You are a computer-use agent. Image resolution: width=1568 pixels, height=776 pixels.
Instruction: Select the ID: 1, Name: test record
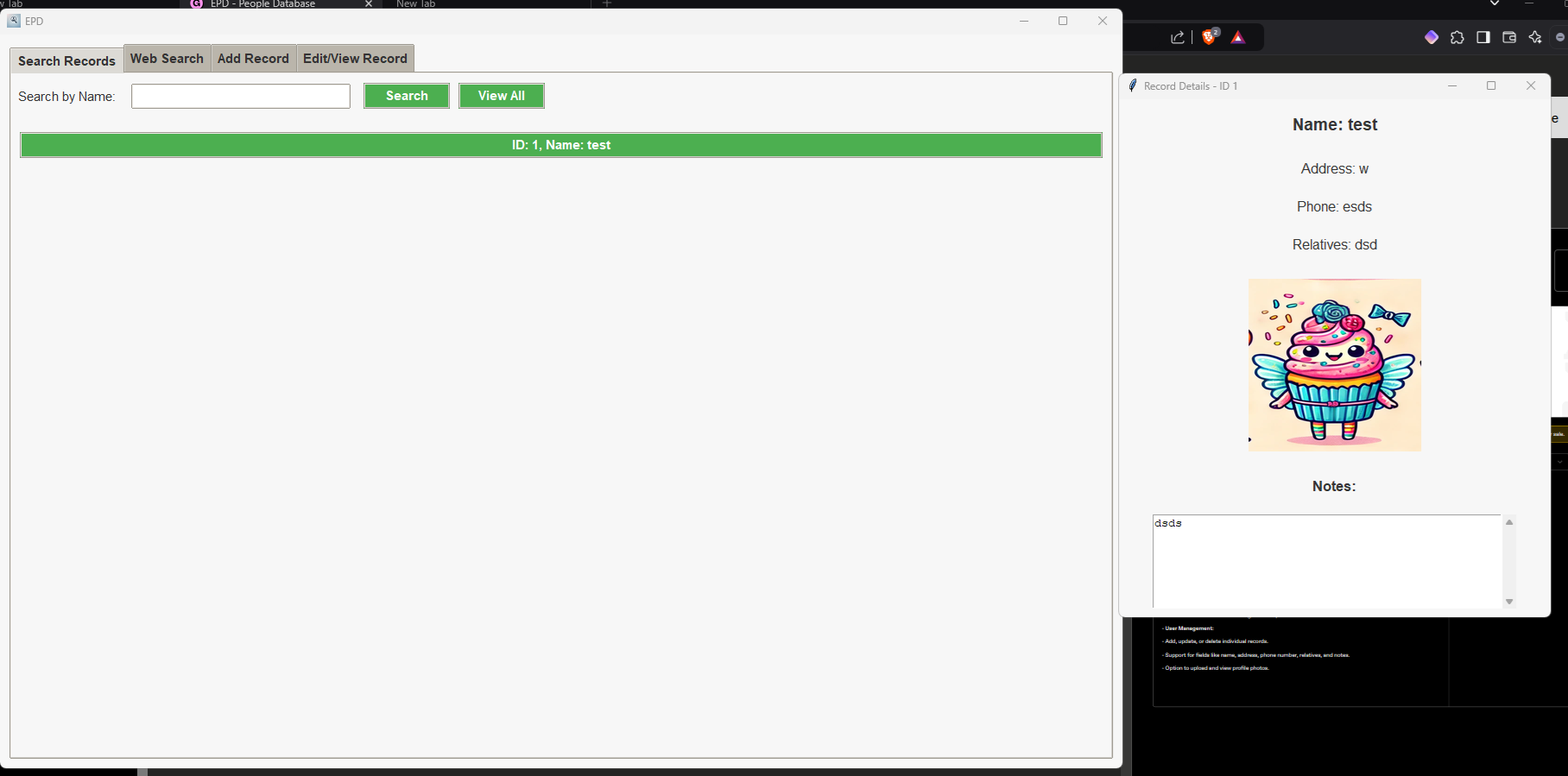[561, 145]
